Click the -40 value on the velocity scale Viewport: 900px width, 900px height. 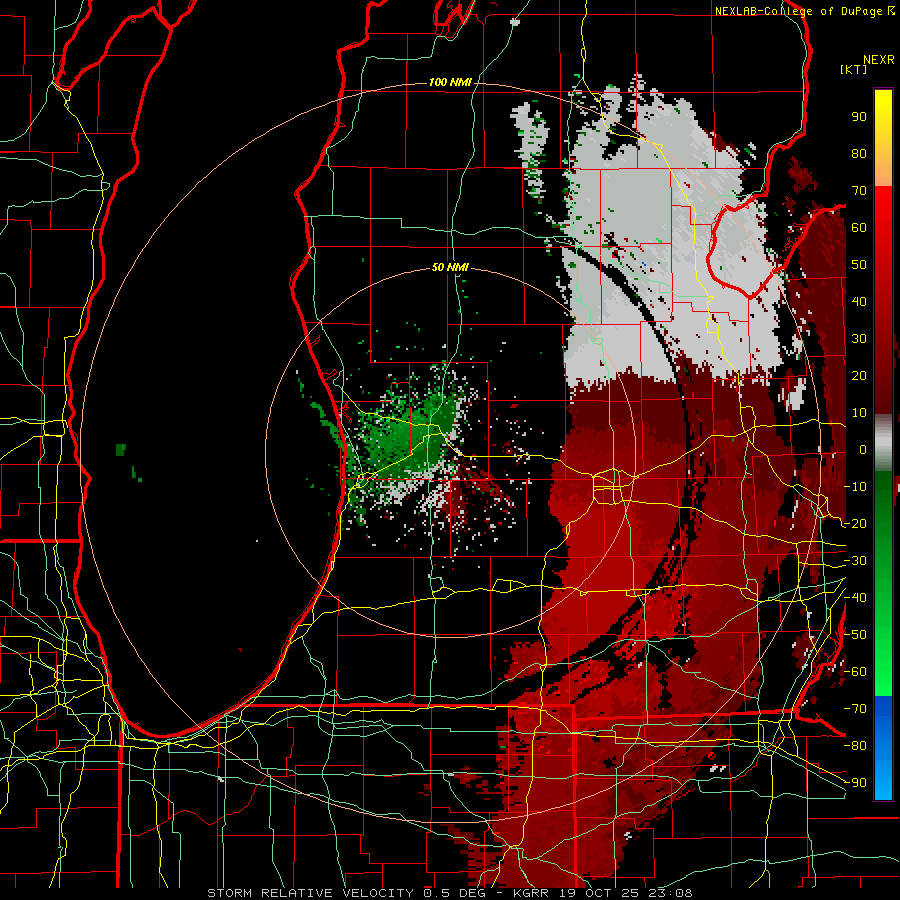pyautogui.click(x=855, y=598)
